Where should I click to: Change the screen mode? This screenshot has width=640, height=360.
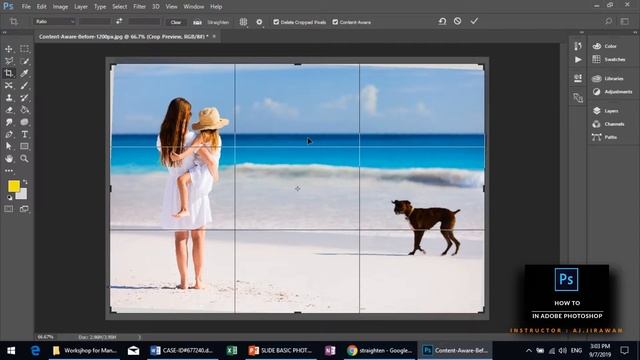[24, 209]
